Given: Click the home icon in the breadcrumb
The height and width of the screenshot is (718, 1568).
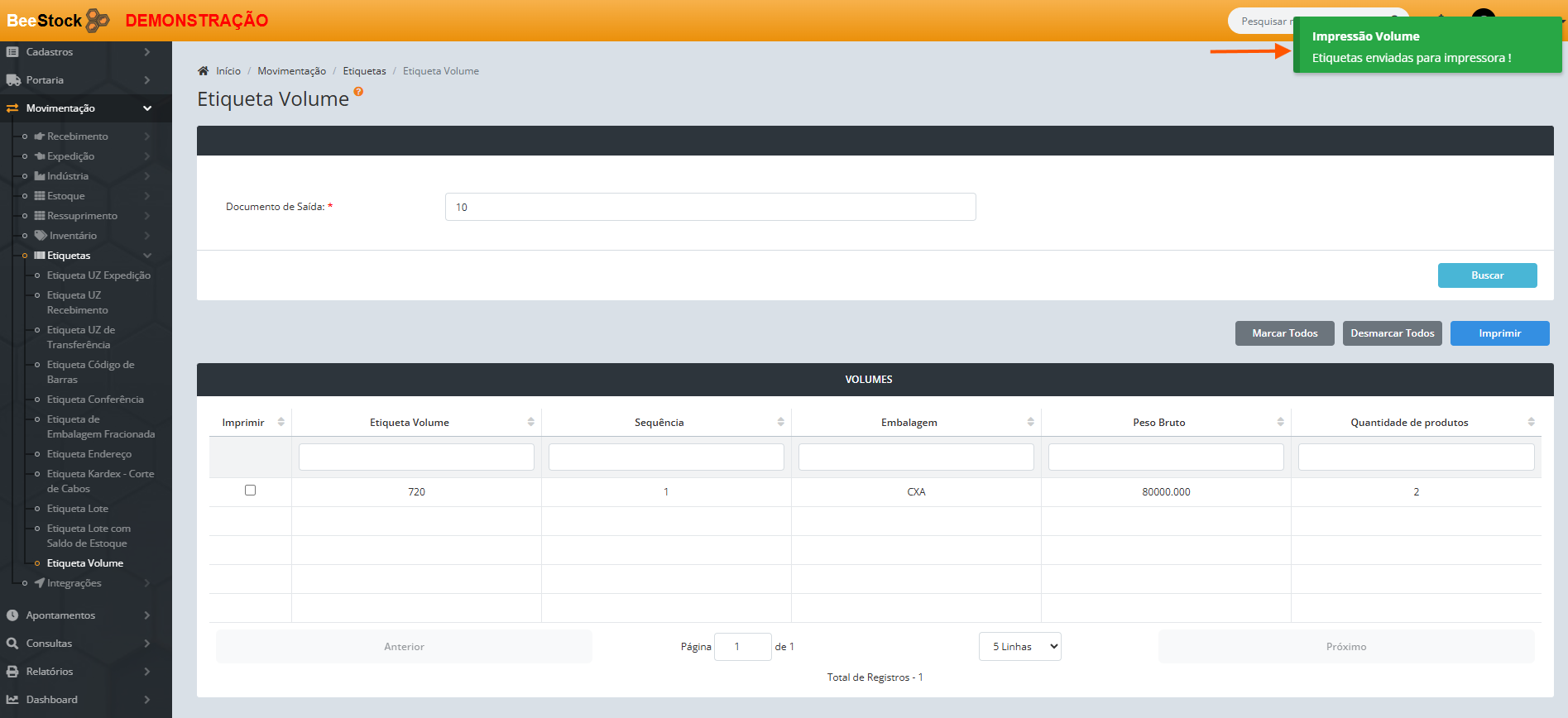Looking at the screenshot, I should (203, 71).
